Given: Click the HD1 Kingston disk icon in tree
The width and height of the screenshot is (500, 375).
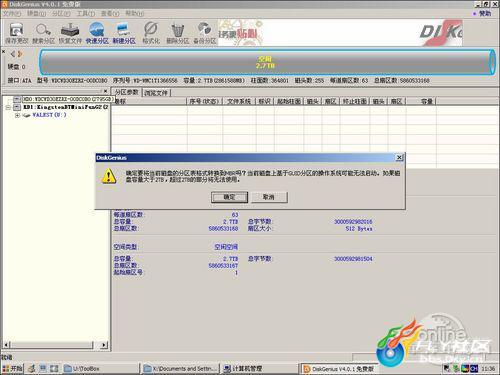Looking at the screenshot, I should pos(17,107).
